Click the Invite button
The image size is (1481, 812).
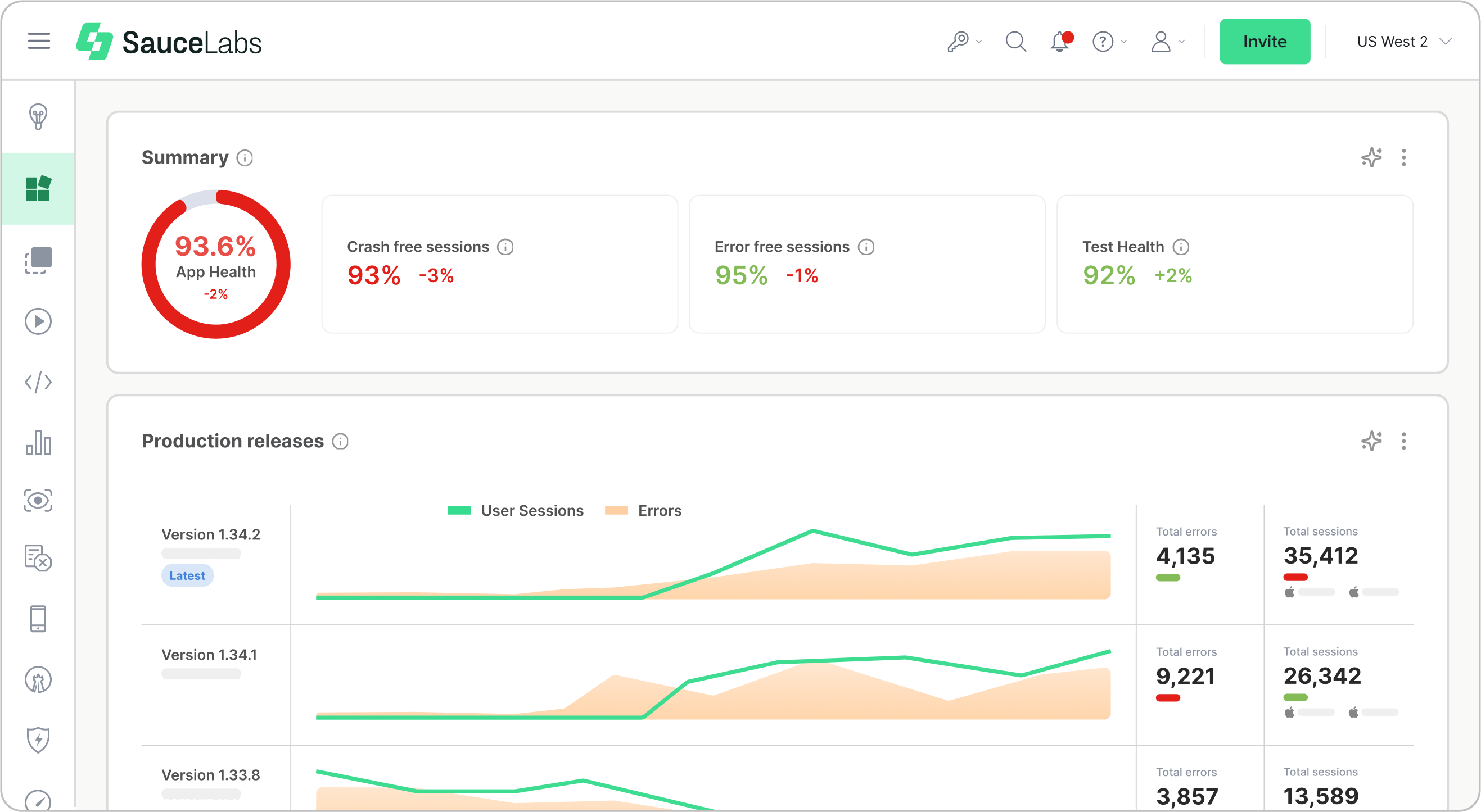tap(1265, 42)
